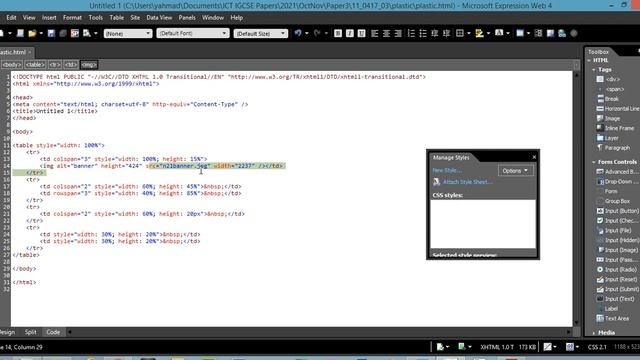Viewport: 640px width, 360px height.
Task: Select <div> tag in Toolbox
Action: click(x=613, y=80)
